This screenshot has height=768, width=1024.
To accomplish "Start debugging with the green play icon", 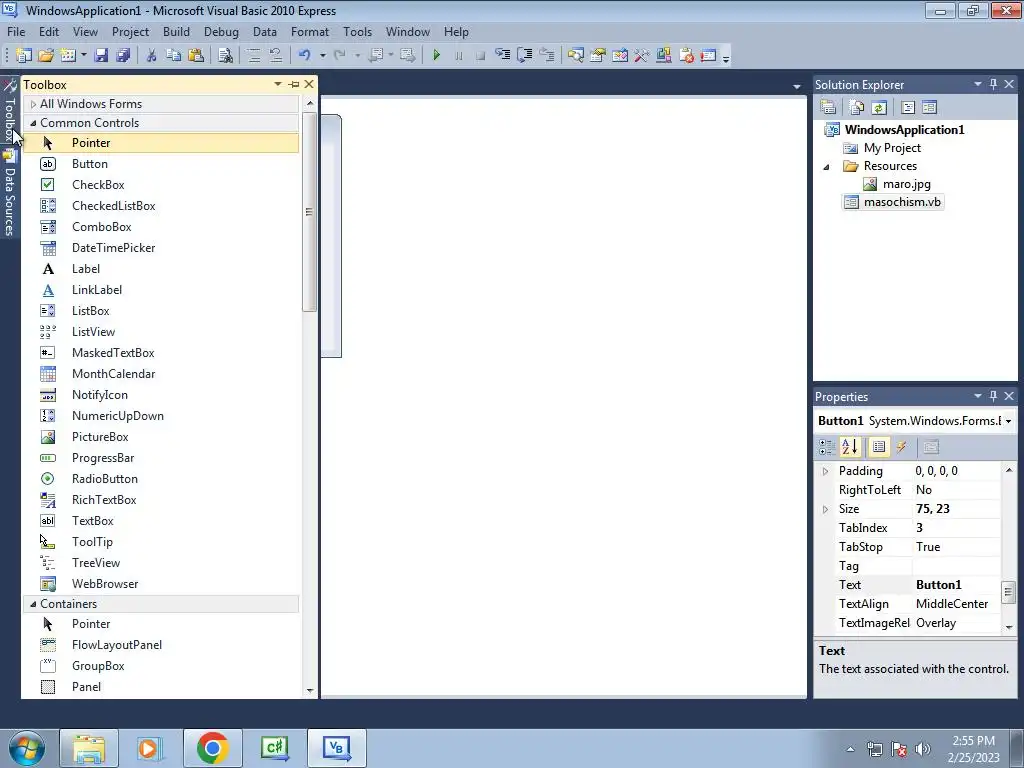I will (x=436, y=56).
